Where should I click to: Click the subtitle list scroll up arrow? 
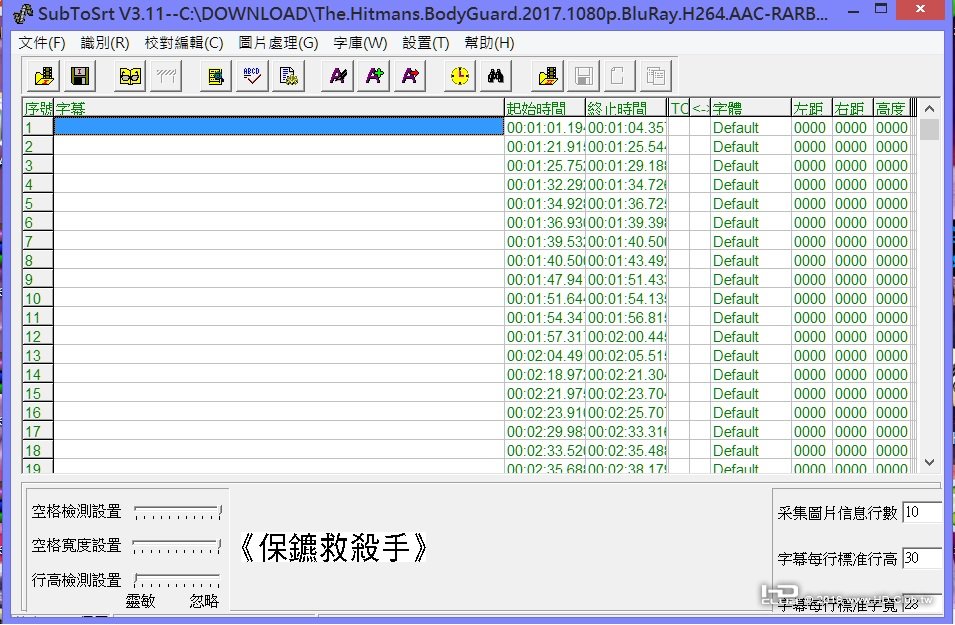[x=929, y=108]
